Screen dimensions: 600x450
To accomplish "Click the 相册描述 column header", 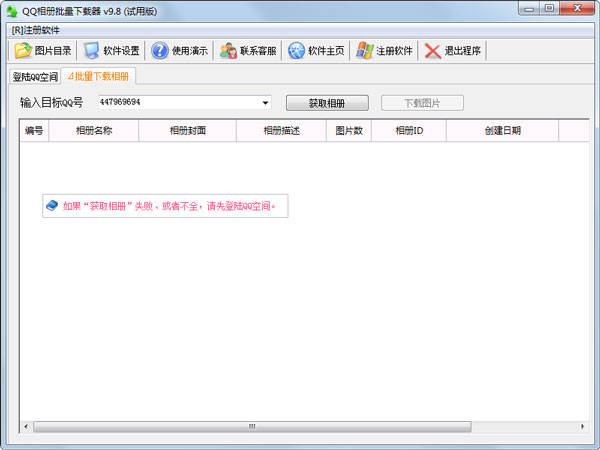I will (x=281, y=130).
